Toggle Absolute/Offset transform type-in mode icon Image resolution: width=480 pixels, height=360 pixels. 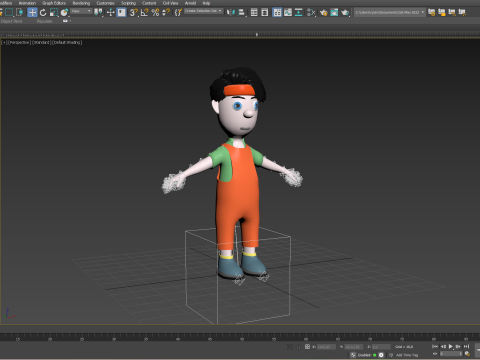tap(307, 347)
